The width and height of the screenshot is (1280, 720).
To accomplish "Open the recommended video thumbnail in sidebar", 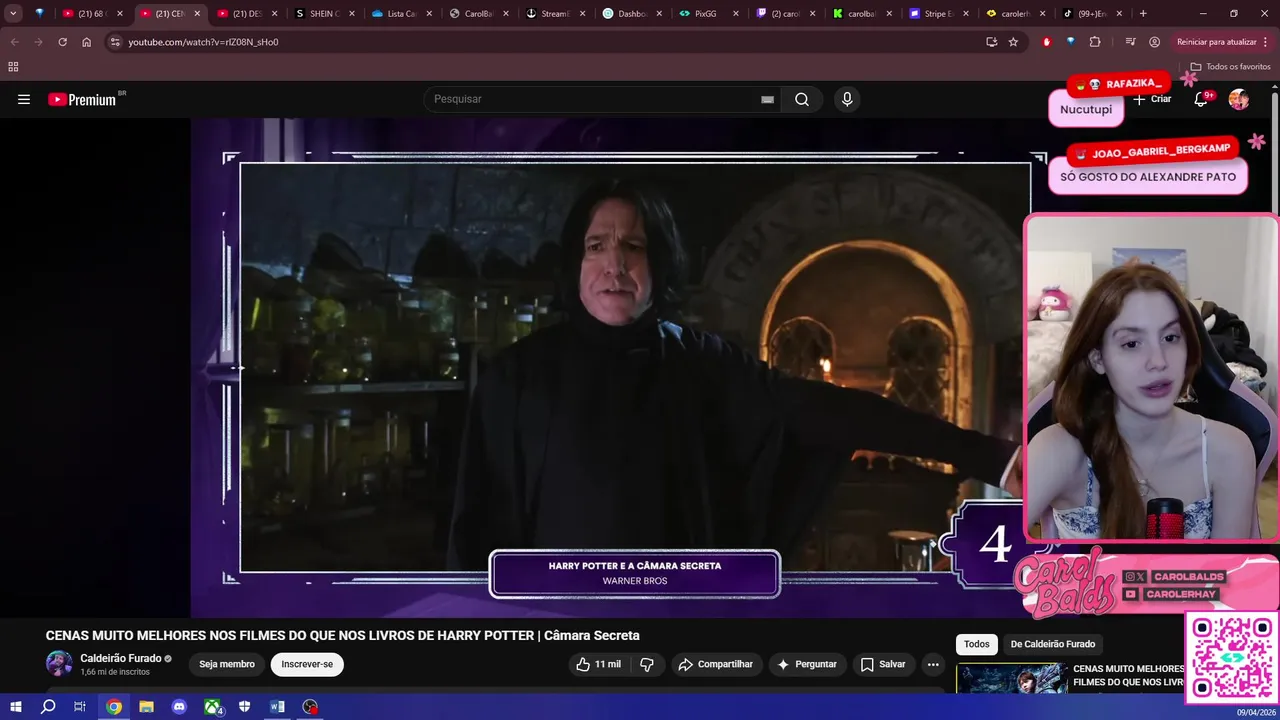I will click(x=1011, y=677).
